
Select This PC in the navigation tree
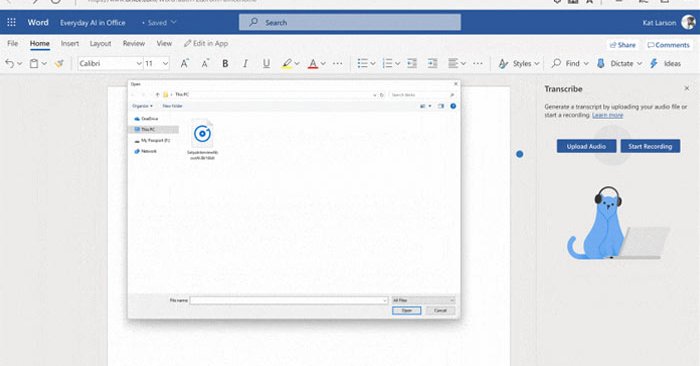154,129
